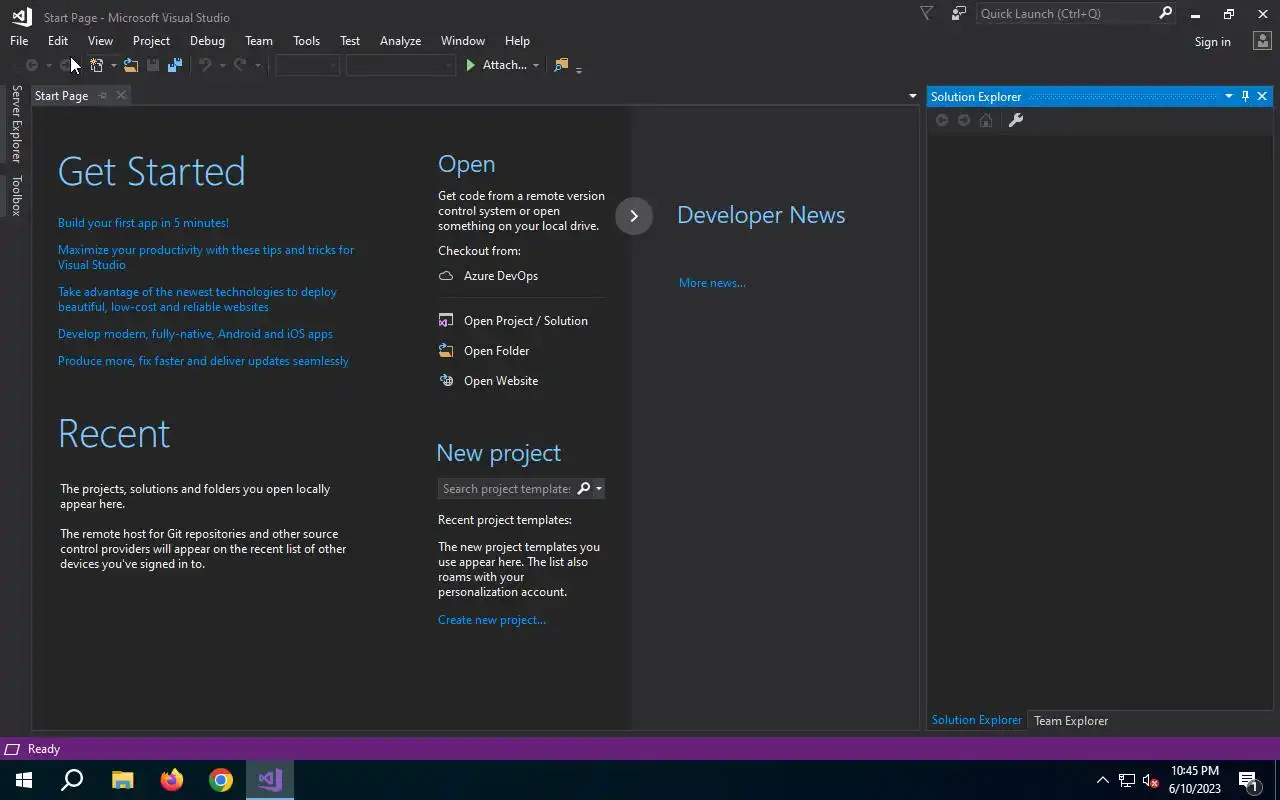Click the account avatar icon beside Sign in
This screenshot has width=1280, height=800.
point(1260,41)
